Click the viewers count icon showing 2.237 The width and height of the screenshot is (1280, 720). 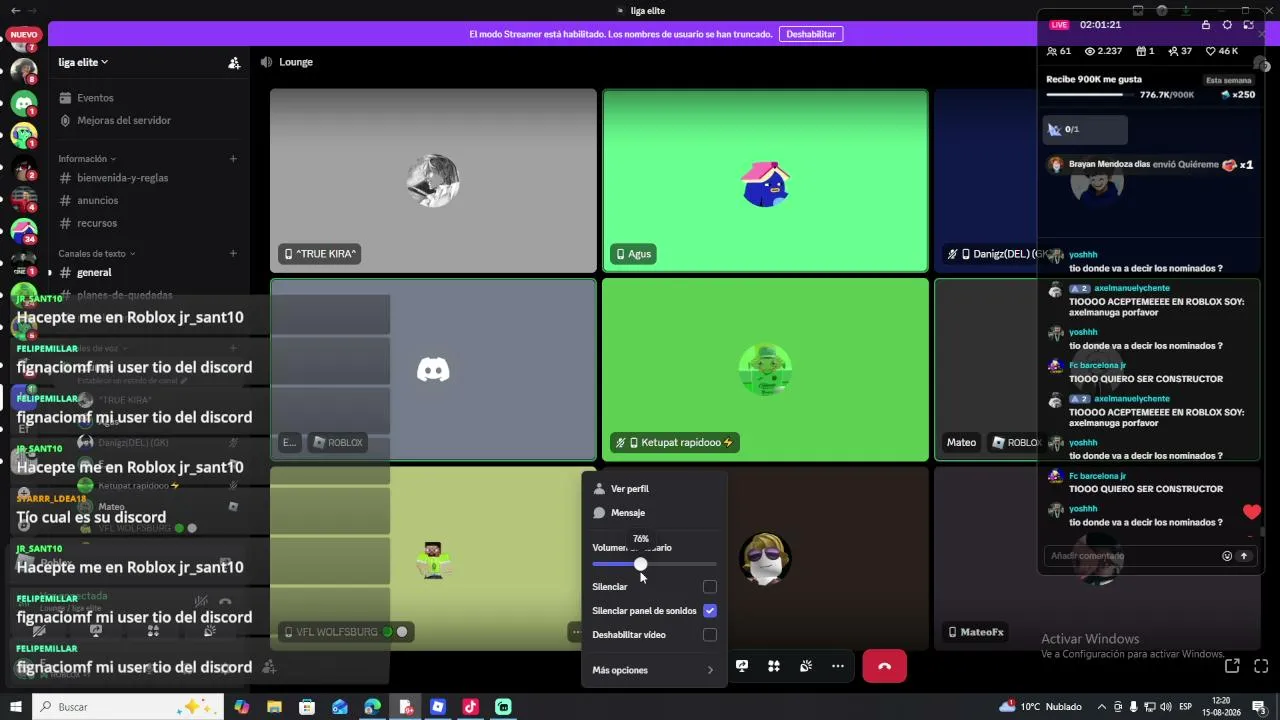(x=1090, y=51)
